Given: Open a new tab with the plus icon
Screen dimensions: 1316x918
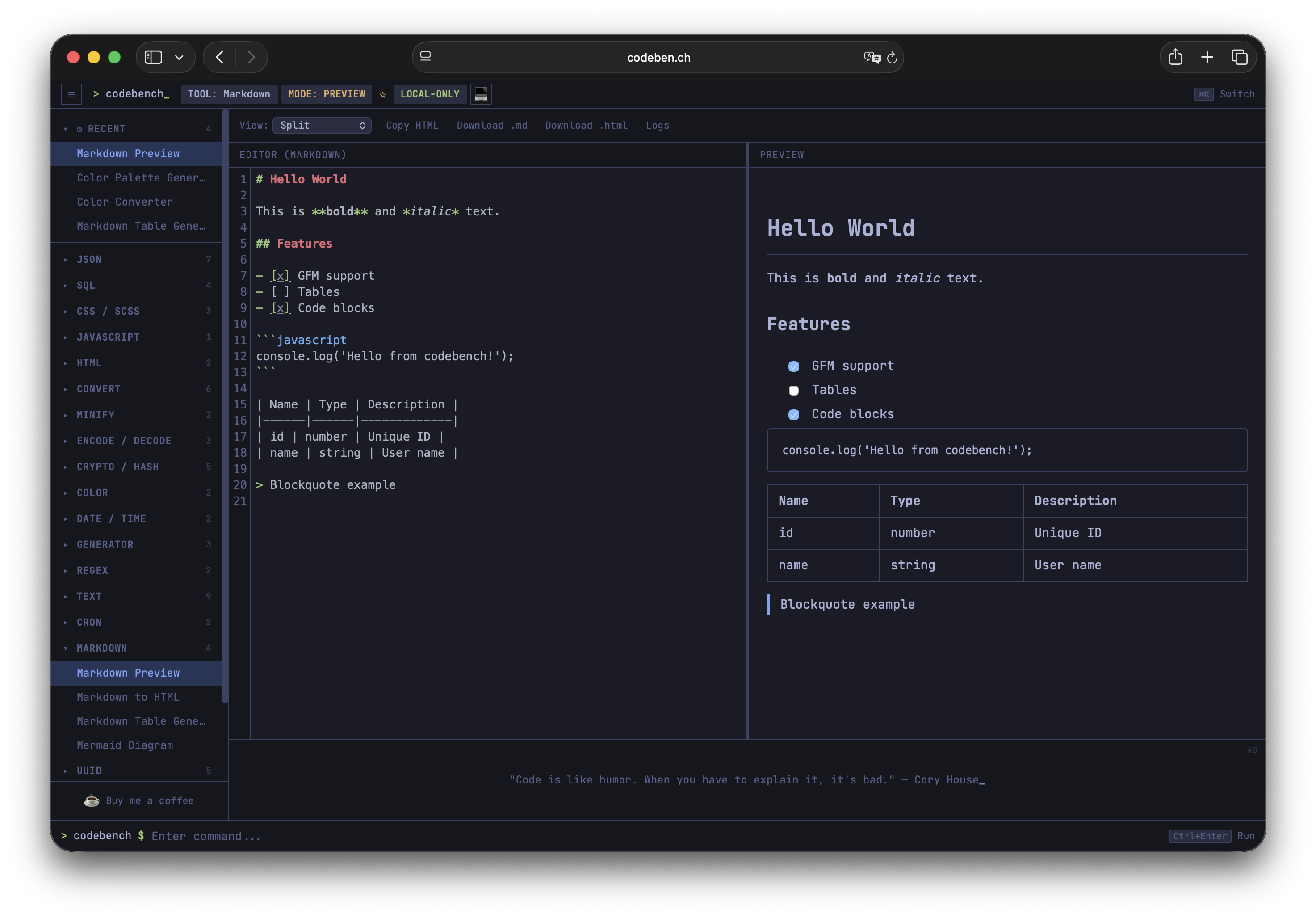Looking at the screenshot, I should pos(1207,57).
